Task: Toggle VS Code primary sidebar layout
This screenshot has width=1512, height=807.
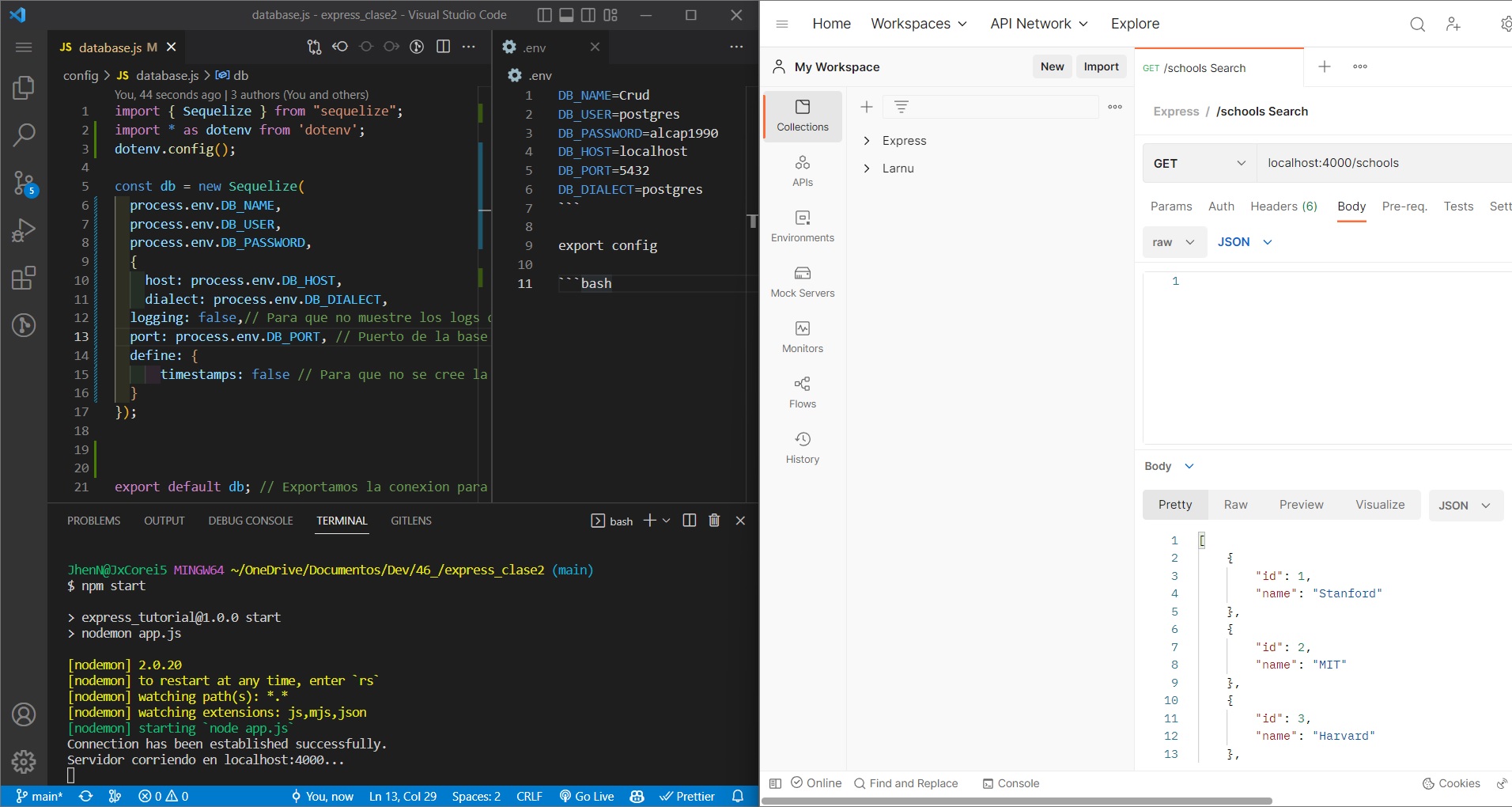Action: (544, 15)
